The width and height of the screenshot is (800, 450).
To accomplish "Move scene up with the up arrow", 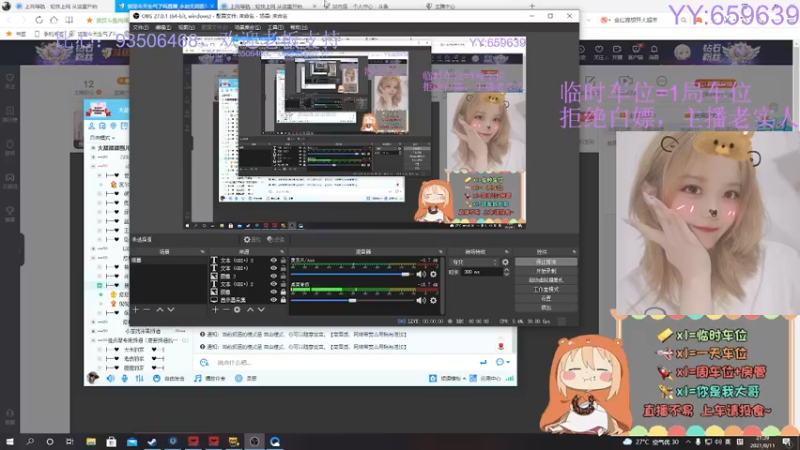I will 160,310.
